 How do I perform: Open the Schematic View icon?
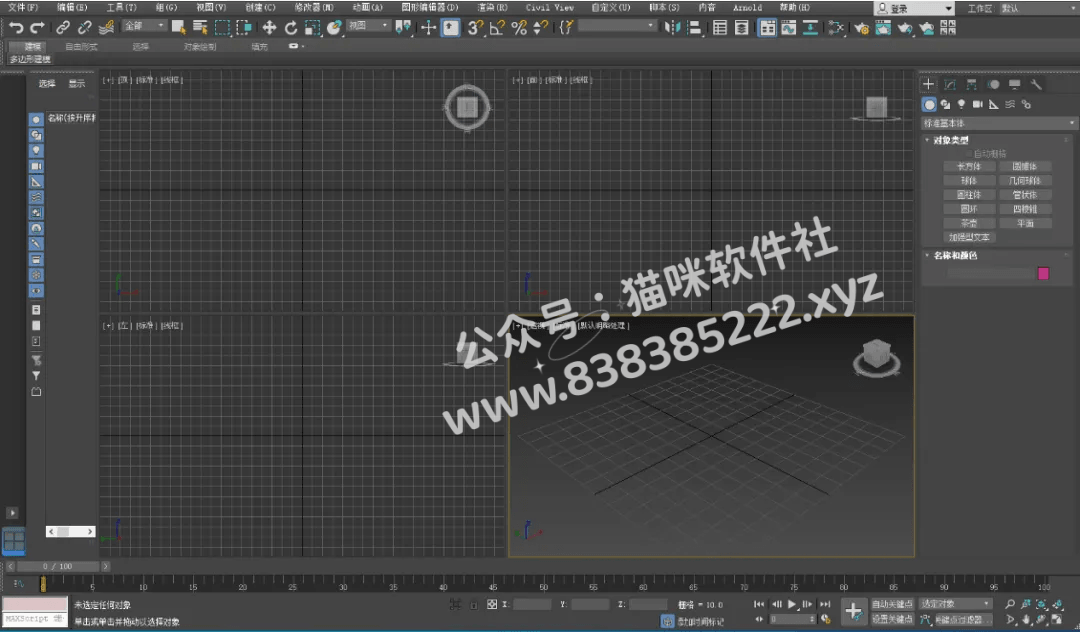(x=810, y=28)
